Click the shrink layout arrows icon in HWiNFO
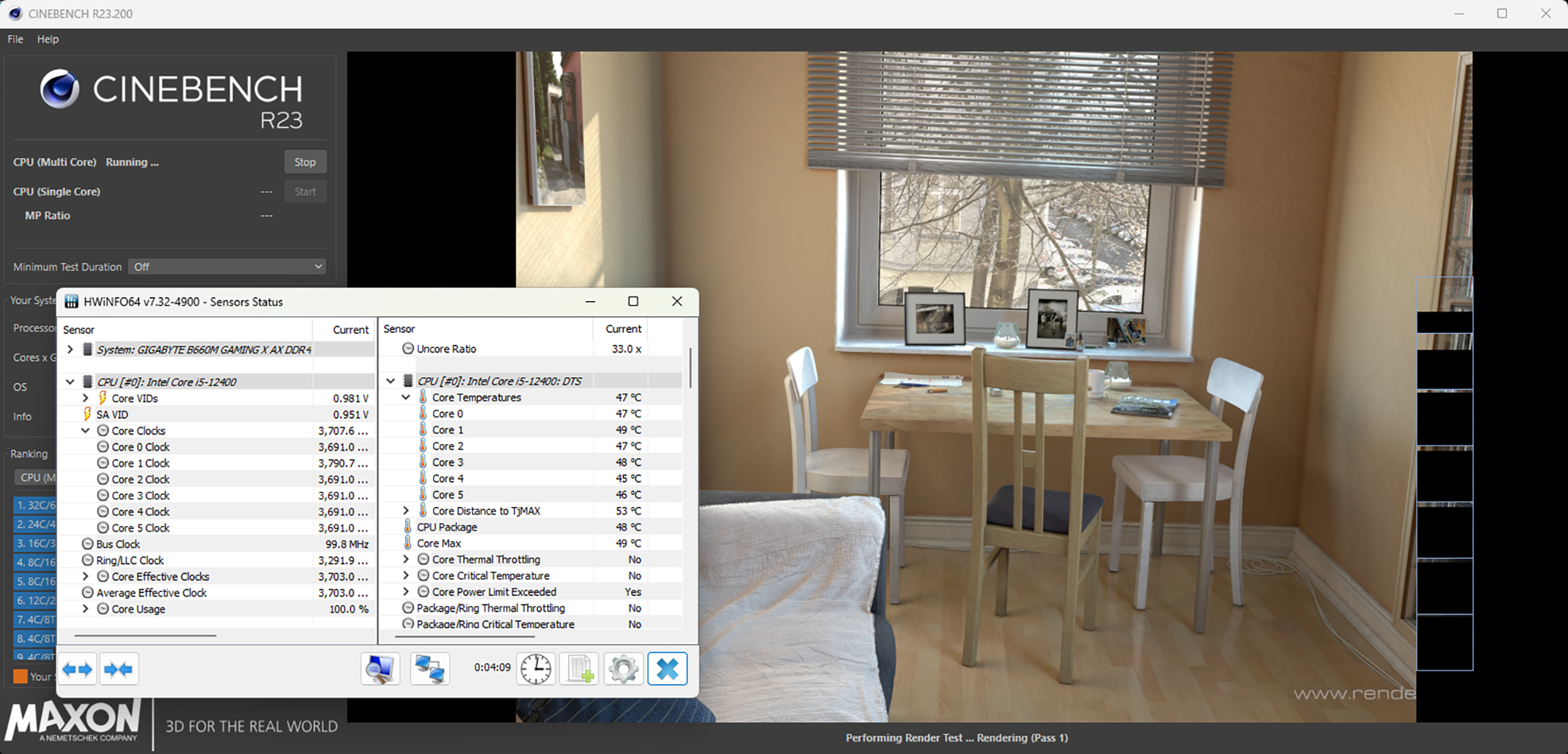Image resolution: width=1568 pixels, height=754 pixels. click(x=119, y=669)
